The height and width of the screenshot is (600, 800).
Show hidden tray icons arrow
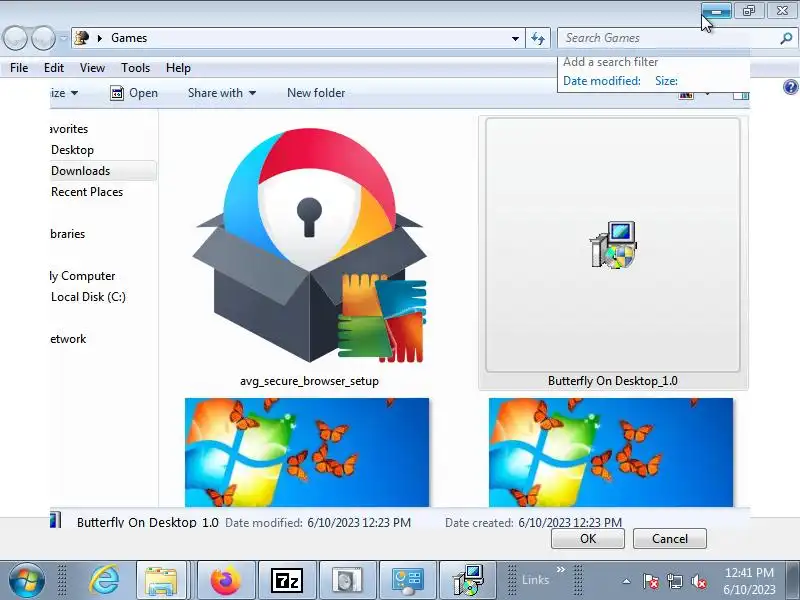point(627,581)
